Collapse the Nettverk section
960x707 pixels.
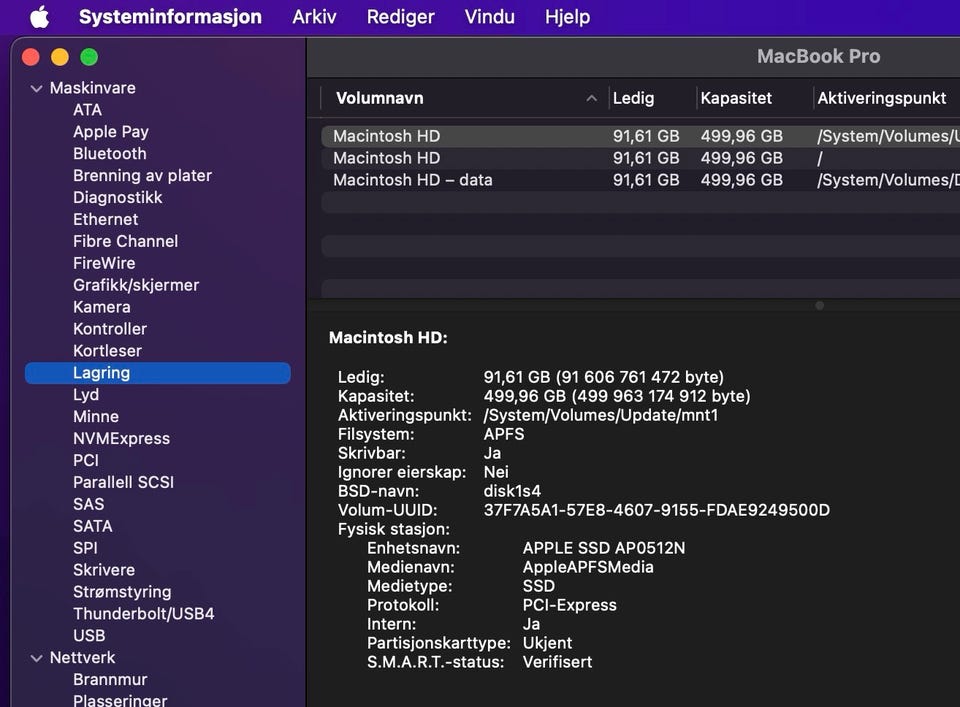[37, 658]
